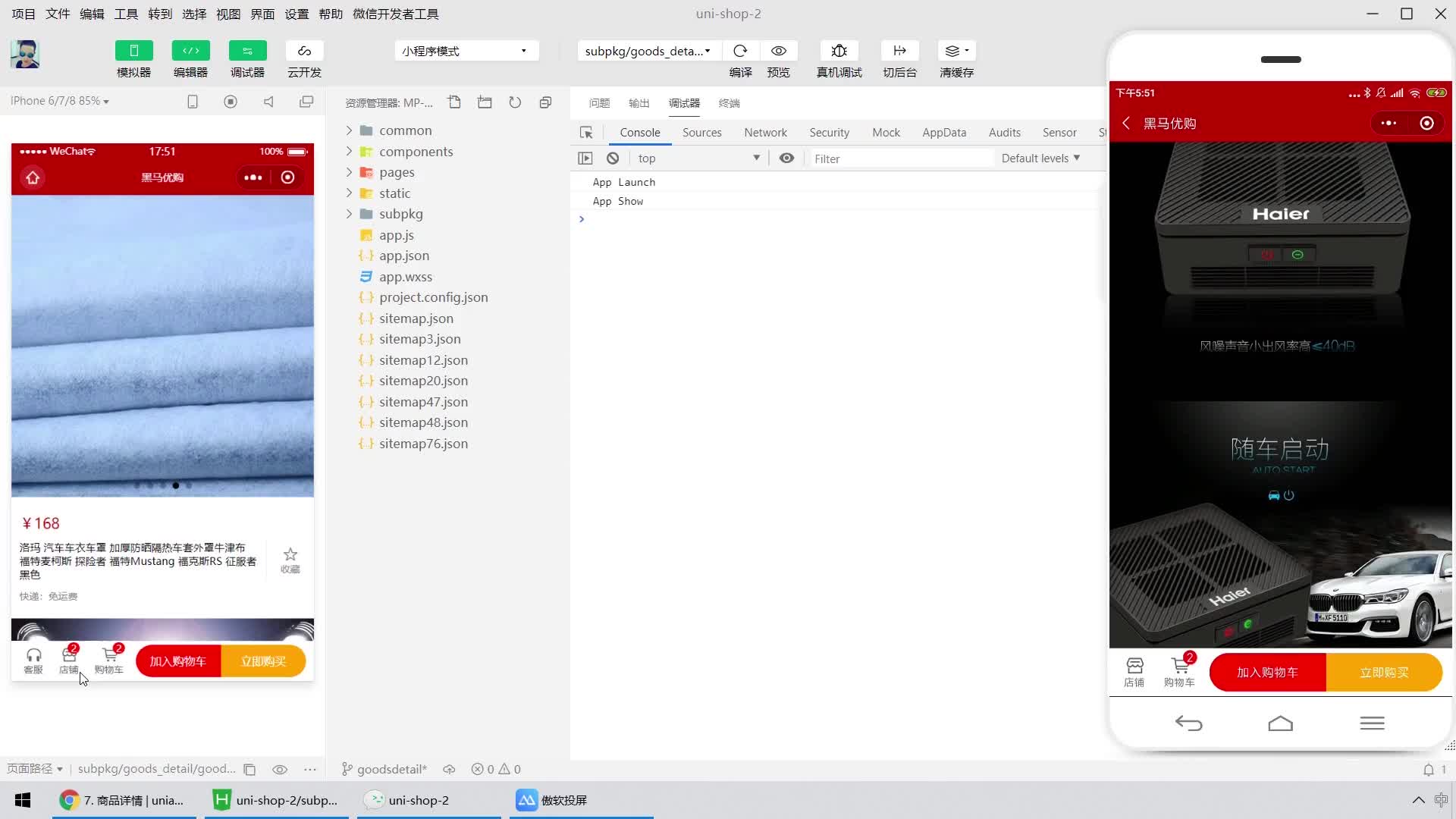The image size is (1456, 819).
Task: Open the app.wxss file
Action: pyautogui.click(x=405, y=277)
